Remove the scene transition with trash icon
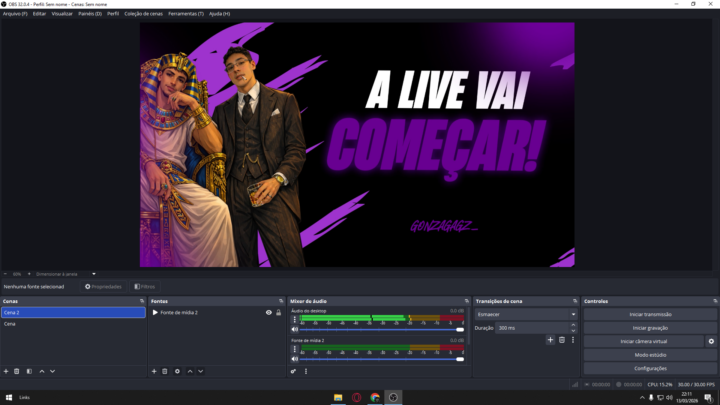The height and width of the screenshot is (405, 720). point(561,340)
